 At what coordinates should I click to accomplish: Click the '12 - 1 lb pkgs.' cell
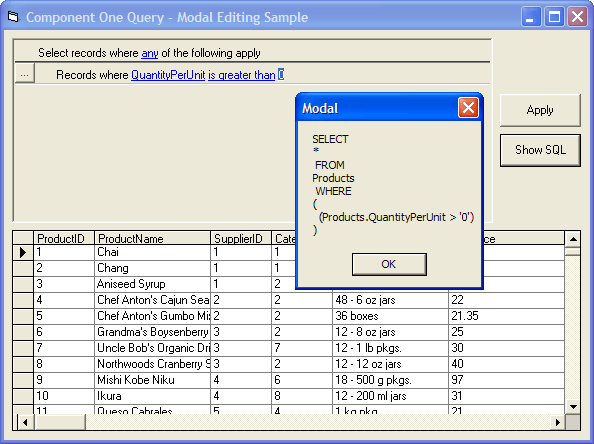click(x=390, y=348)
